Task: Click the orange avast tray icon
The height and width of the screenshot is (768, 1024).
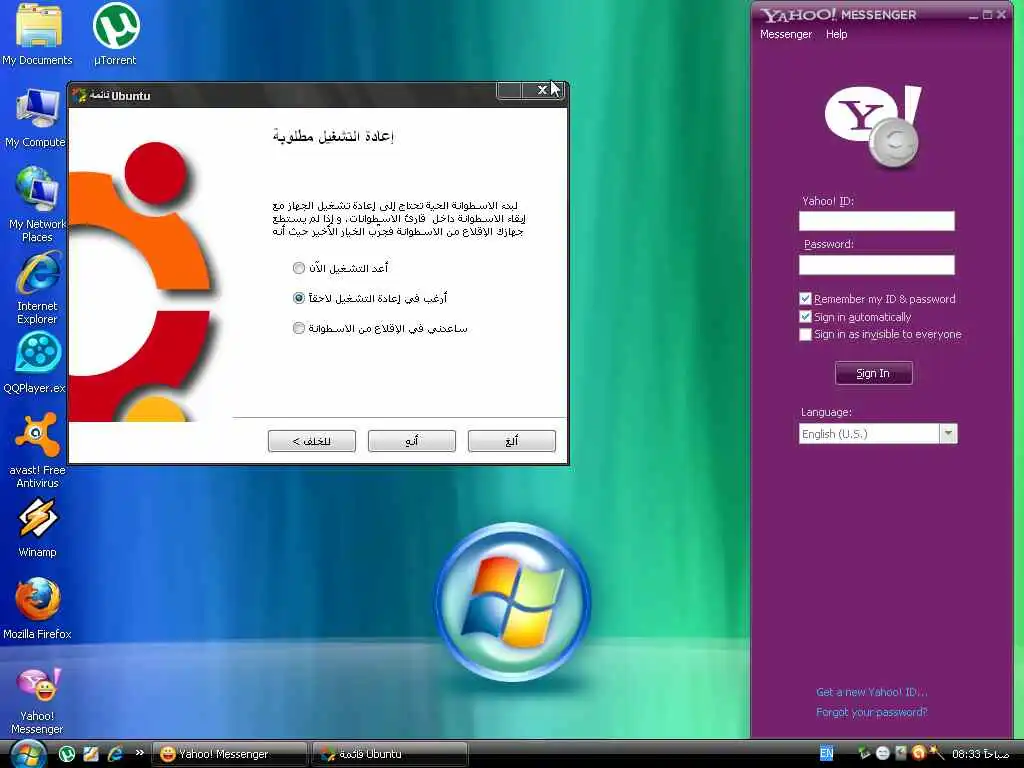Action: point(919,754)
